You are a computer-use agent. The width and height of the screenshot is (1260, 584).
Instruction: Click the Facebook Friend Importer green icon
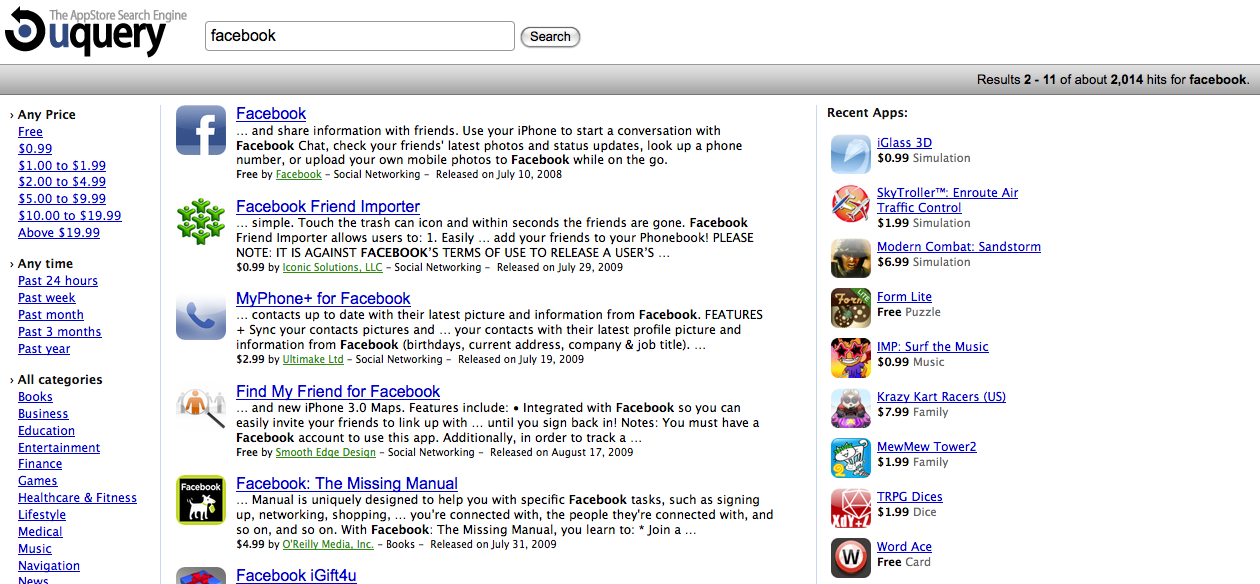pyautogui.click(x=201, y=222)
